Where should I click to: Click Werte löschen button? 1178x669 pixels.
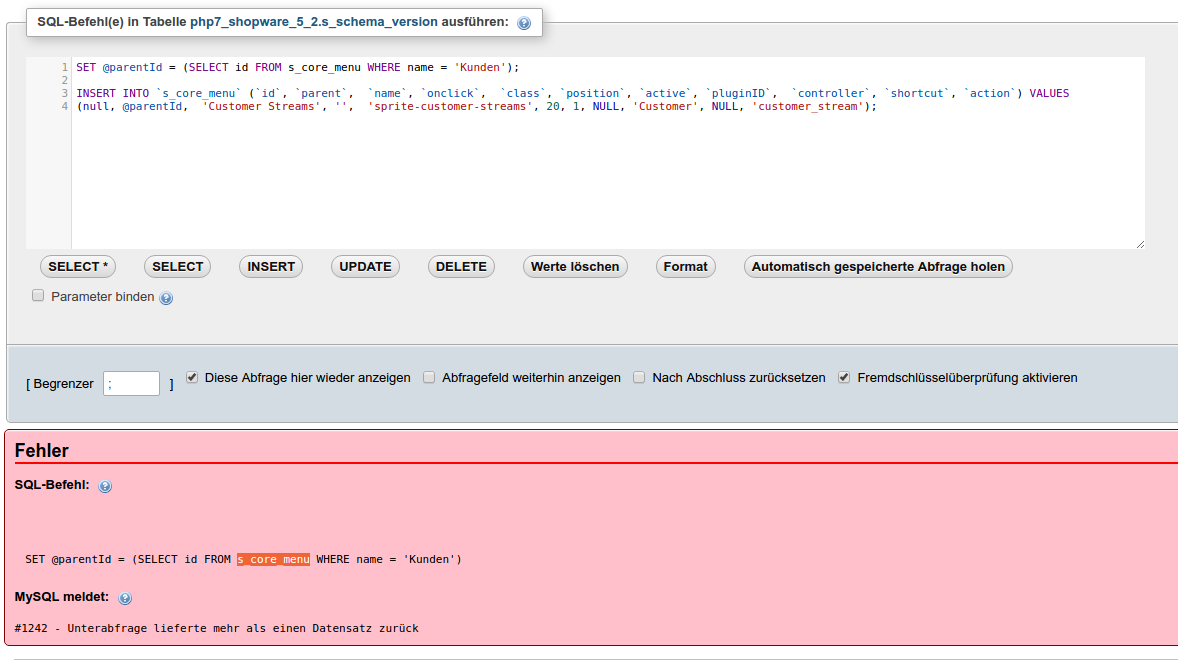575,267
